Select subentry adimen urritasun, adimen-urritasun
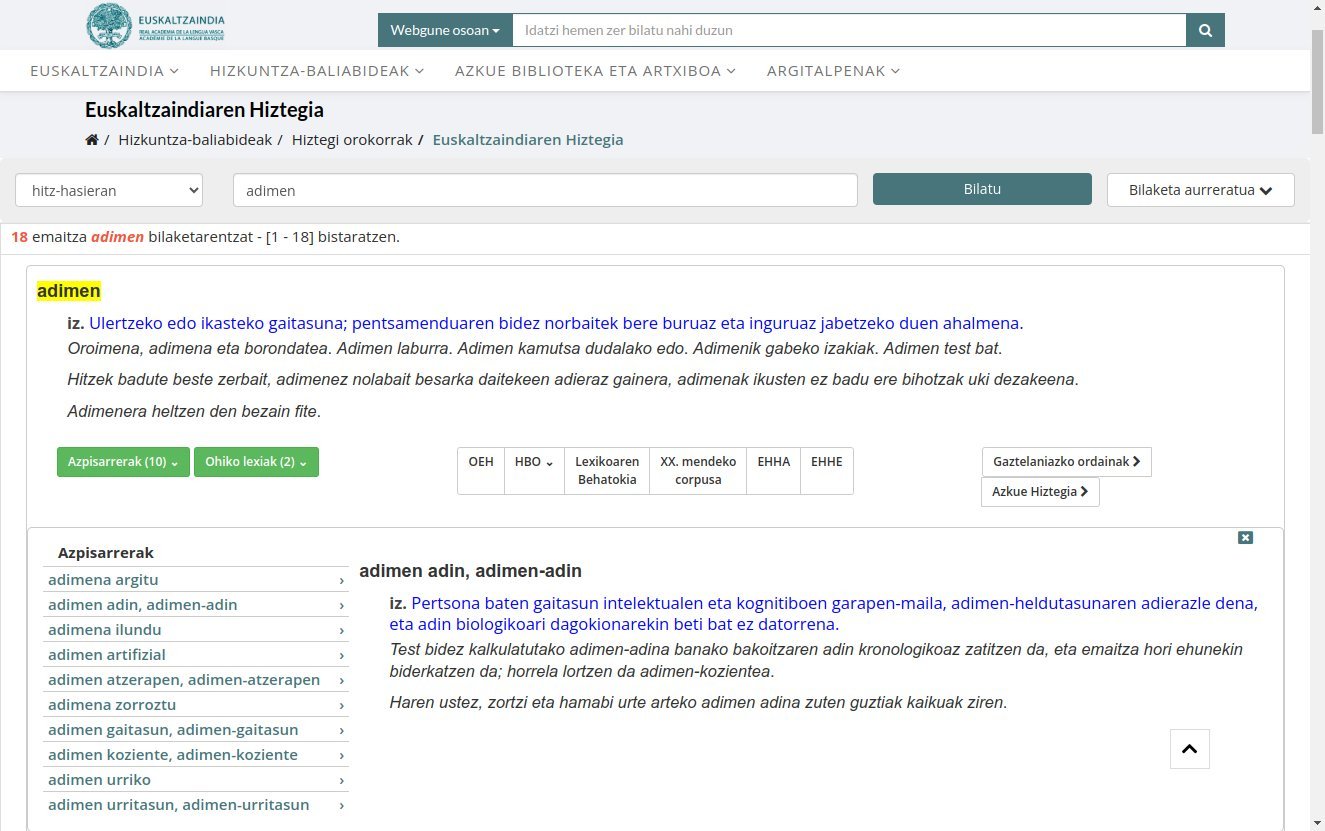The height and width of the screenshot is (831, 1325). point(196,805)
